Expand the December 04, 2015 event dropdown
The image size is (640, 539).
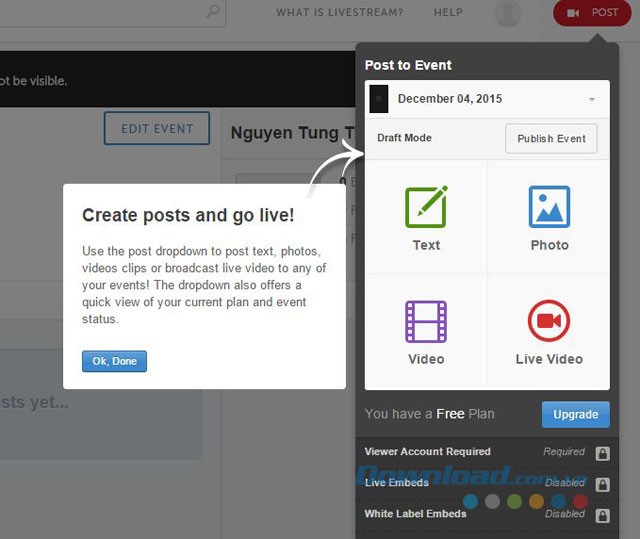(x=591, y=100)
